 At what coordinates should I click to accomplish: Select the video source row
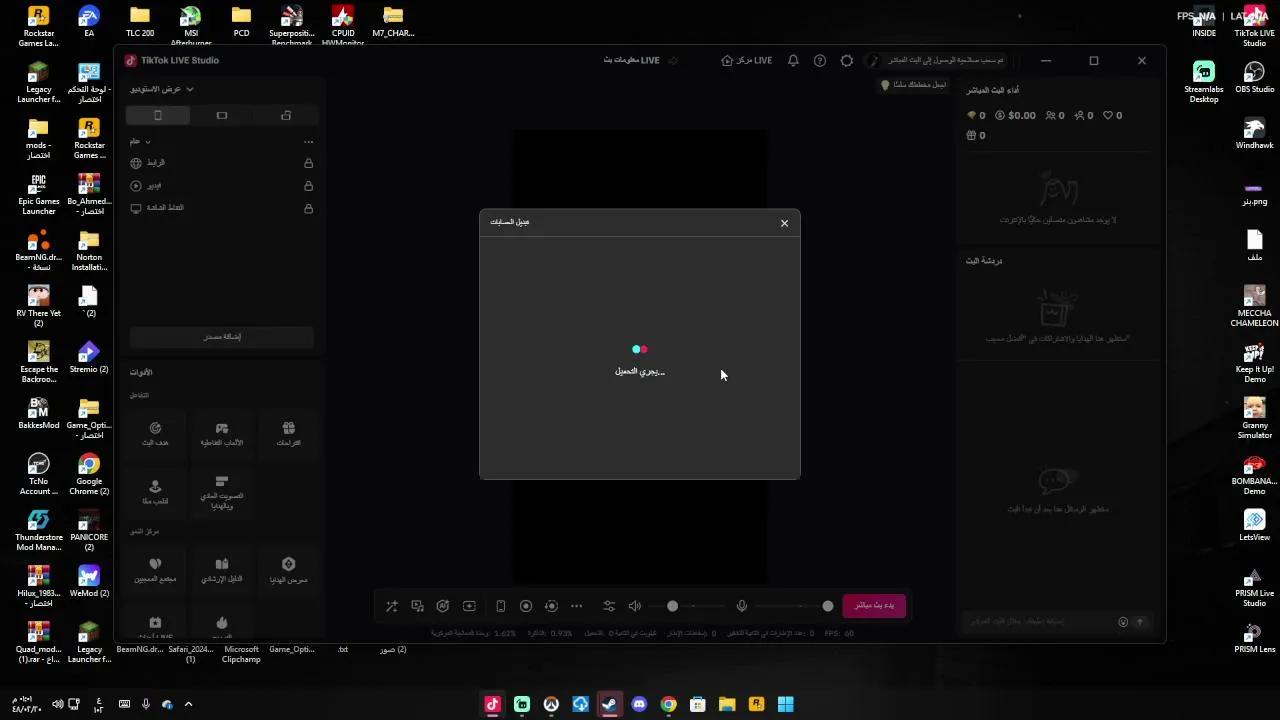click(222, 186)
